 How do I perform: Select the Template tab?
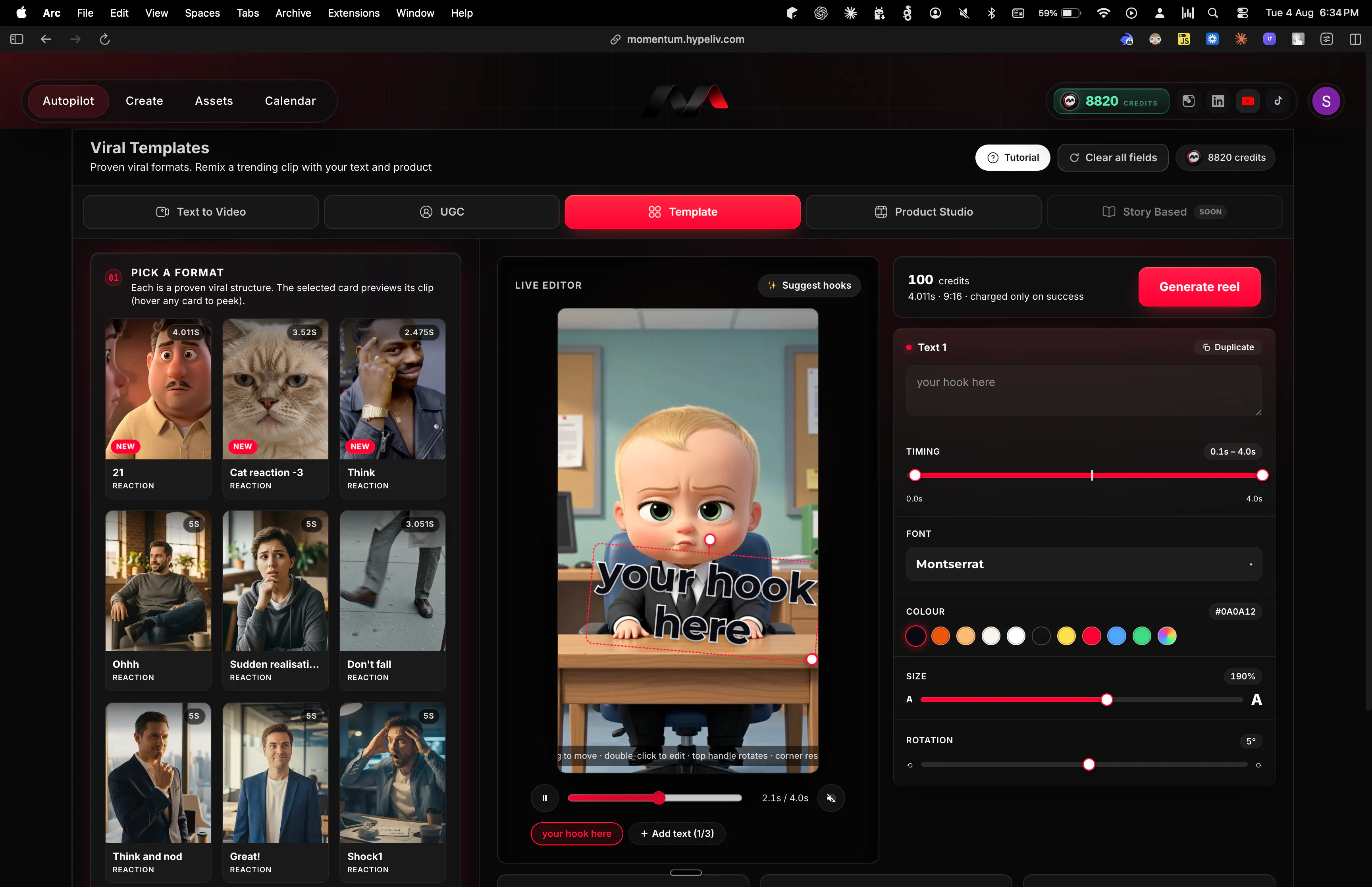click(682, 212)
